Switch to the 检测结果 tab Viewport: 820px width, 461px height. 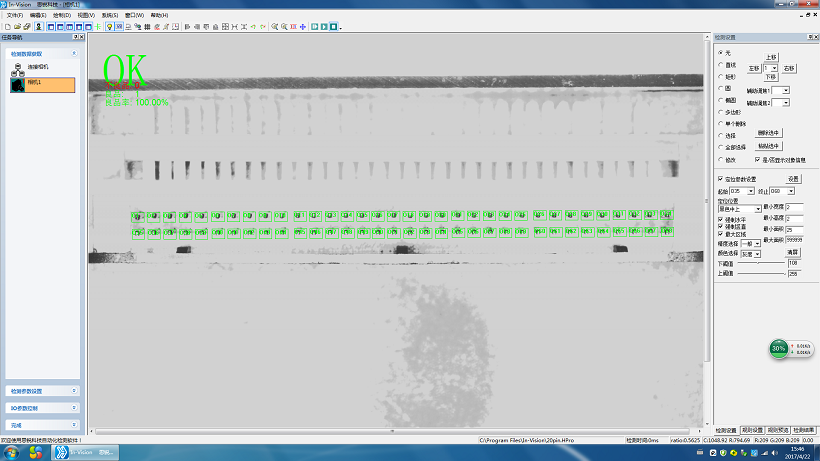[805, 430]
